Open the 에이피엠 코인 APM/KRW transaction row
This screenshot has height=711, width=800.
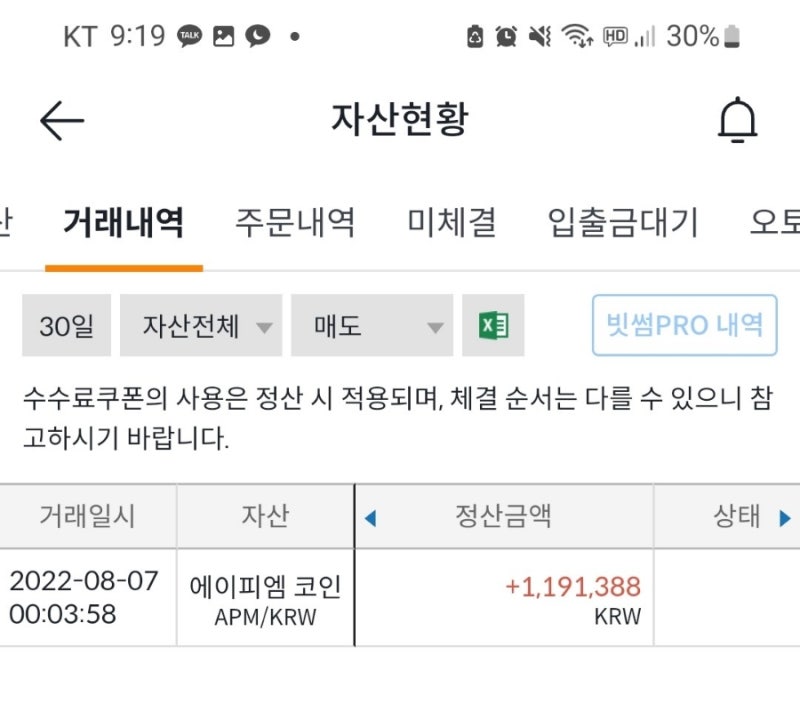(x=400, y=598)
